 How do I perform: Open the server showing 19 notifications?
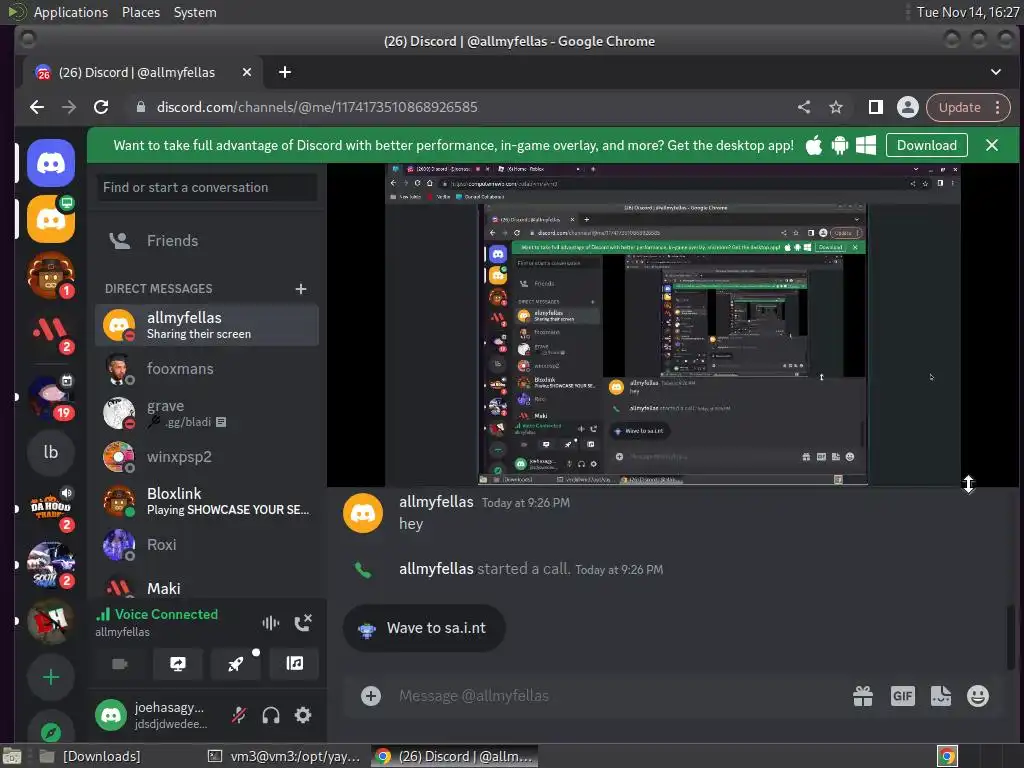click(x=51, y=396)
